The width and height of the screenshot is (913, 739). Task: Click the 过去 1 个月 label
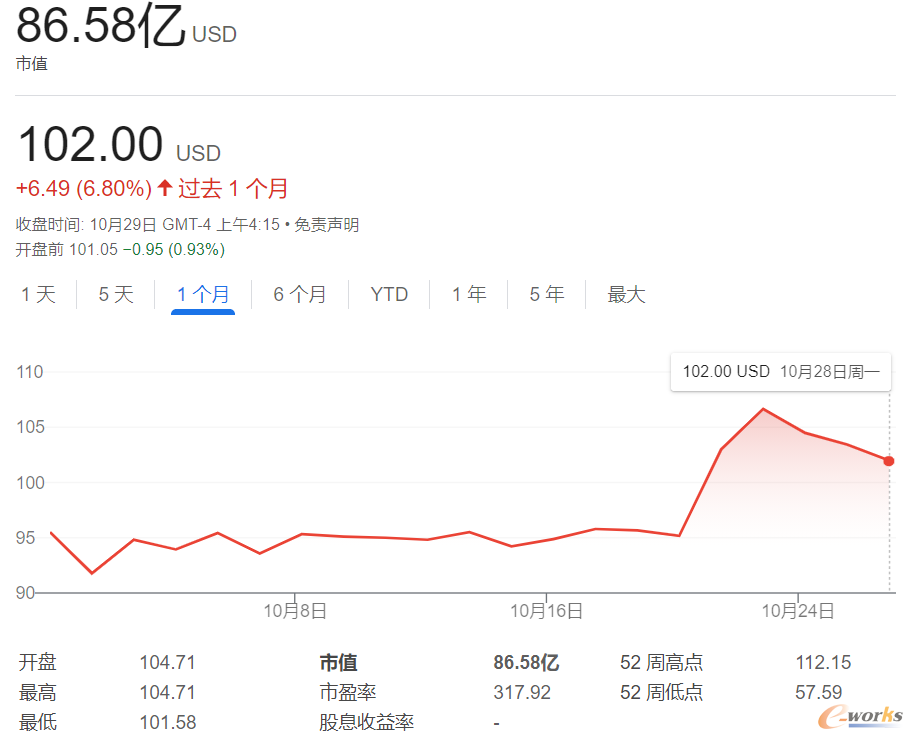point(233,189)
